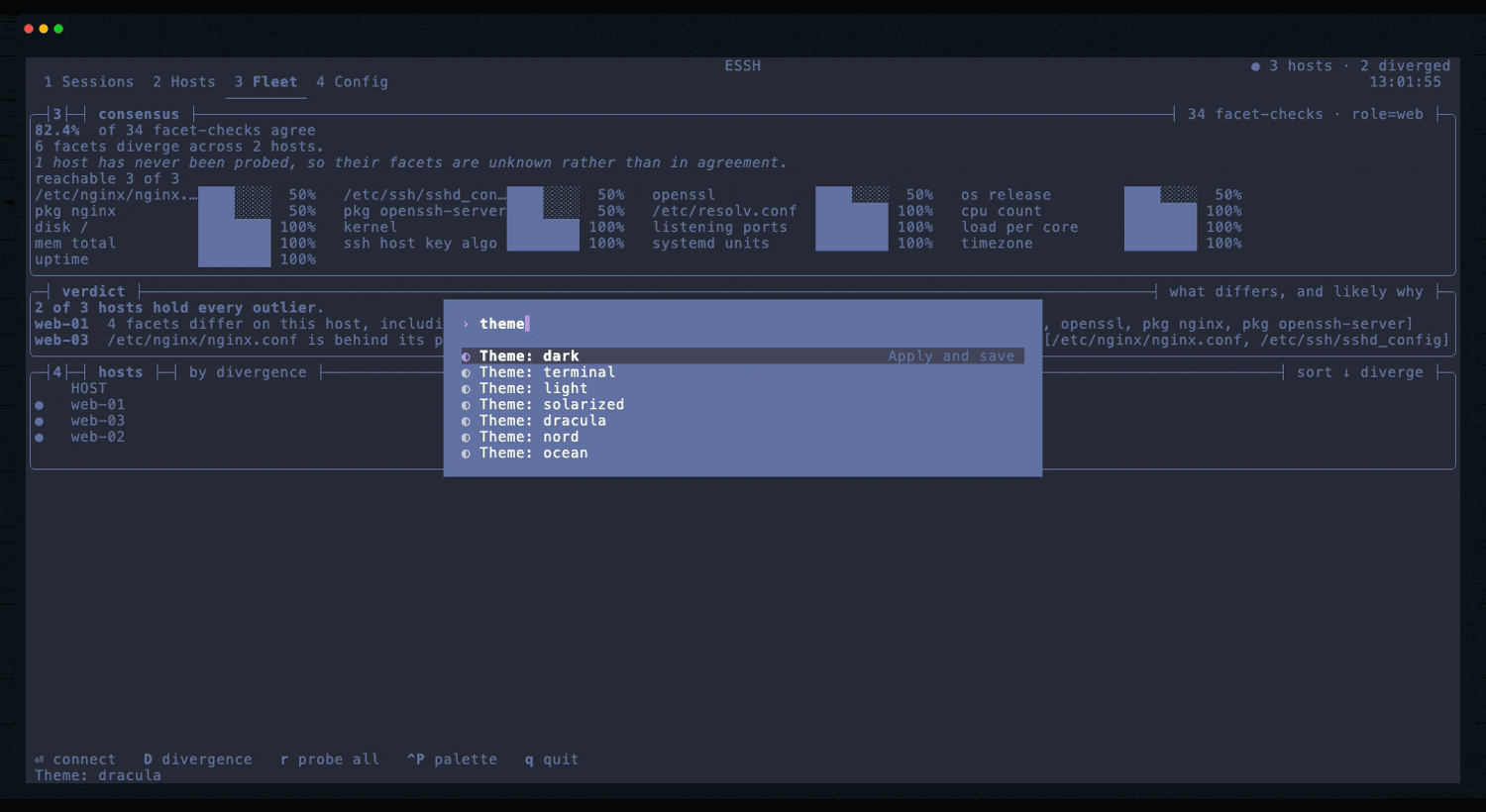1486x812 pixels.
Task: Apply Theme: solarized from the list
Action: point(743,404)
